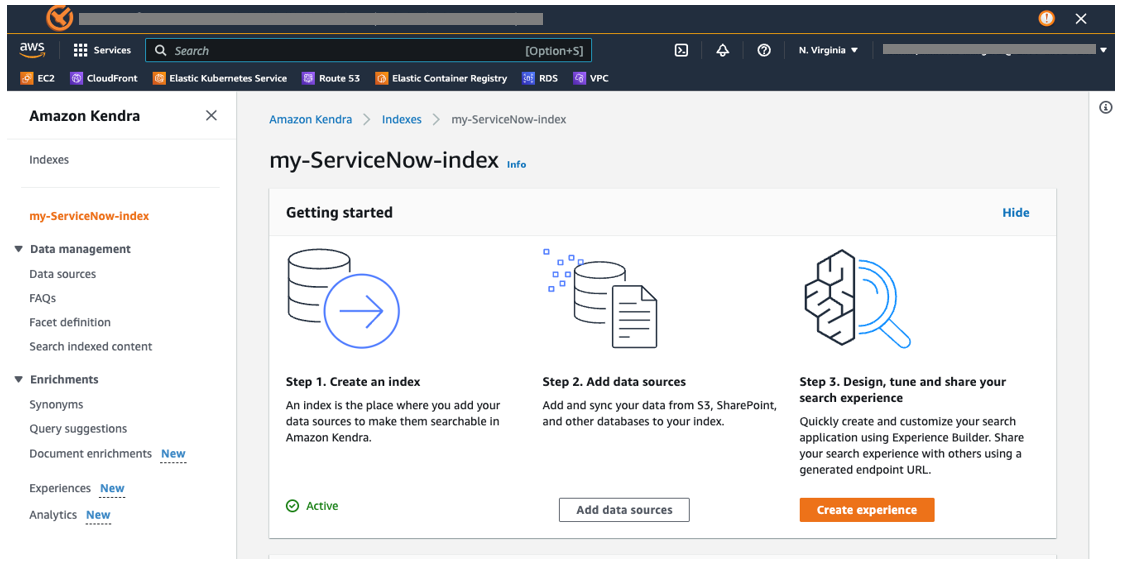Open Data sources in sidebar
The height and width of the screenshot is (573, 1124).
pos(62,274)
